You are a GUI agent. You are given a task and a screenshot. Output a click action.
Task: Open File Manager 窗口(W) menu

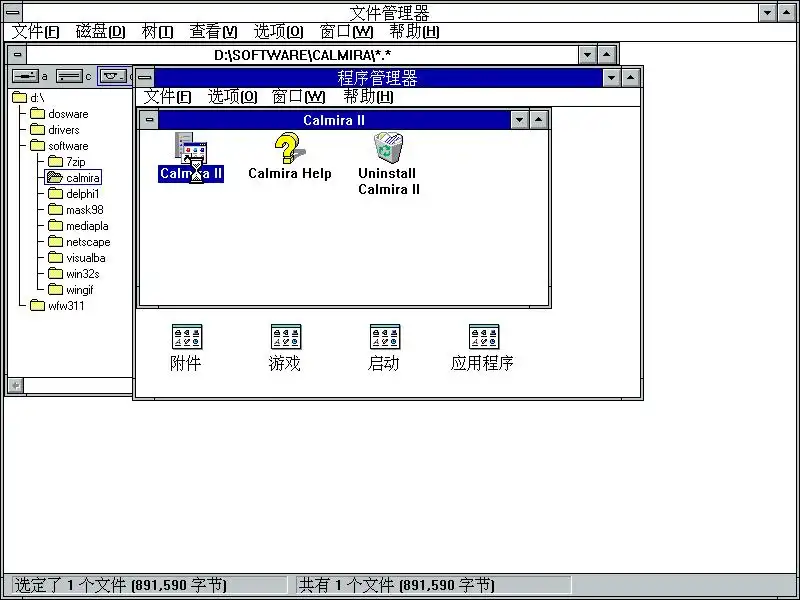pos(346,32)
